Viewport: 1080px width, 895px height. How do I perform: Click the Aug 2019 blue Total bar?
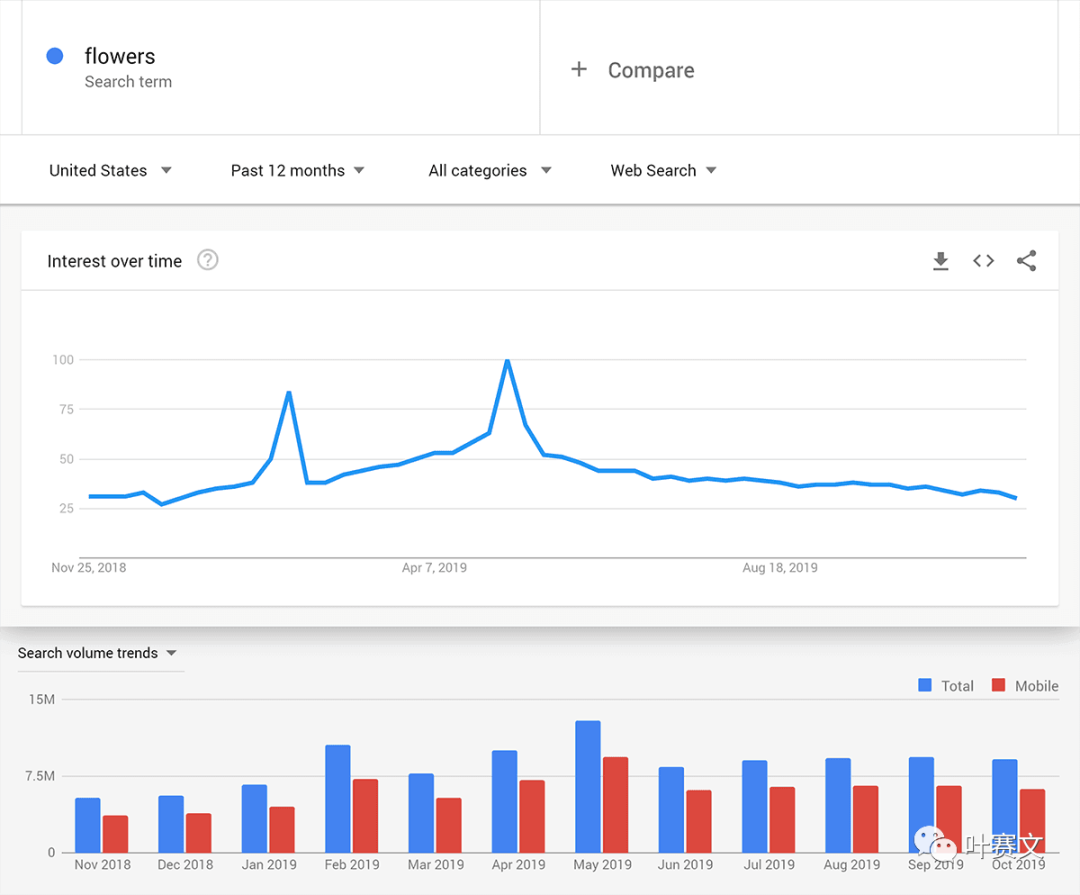click(838, 805)
